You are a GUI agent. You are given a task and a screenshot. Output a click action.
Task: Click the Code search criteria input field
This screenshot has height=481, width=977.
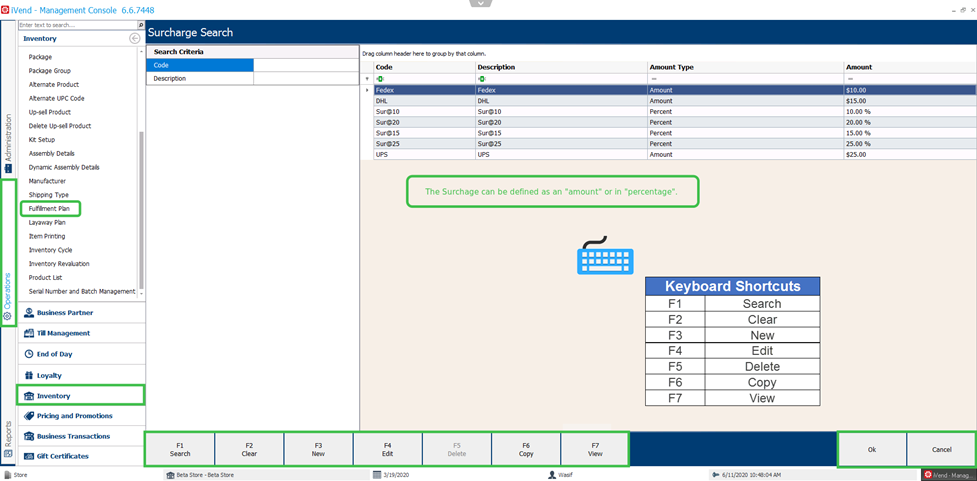[x=306, y=65]
